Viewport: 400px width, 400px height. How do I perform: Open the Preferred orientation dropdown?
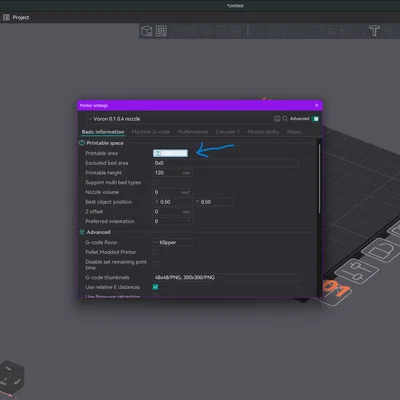172,221
